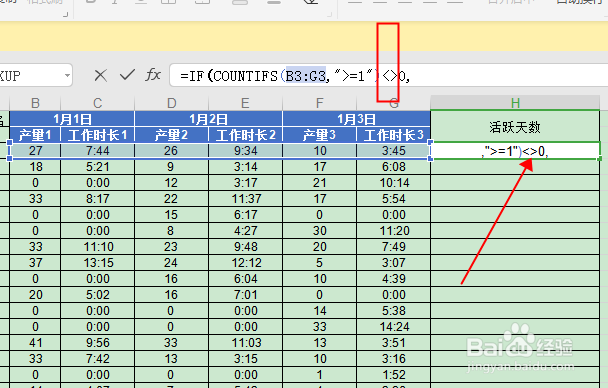Select cell with time 6:04

tap(245, 279)
